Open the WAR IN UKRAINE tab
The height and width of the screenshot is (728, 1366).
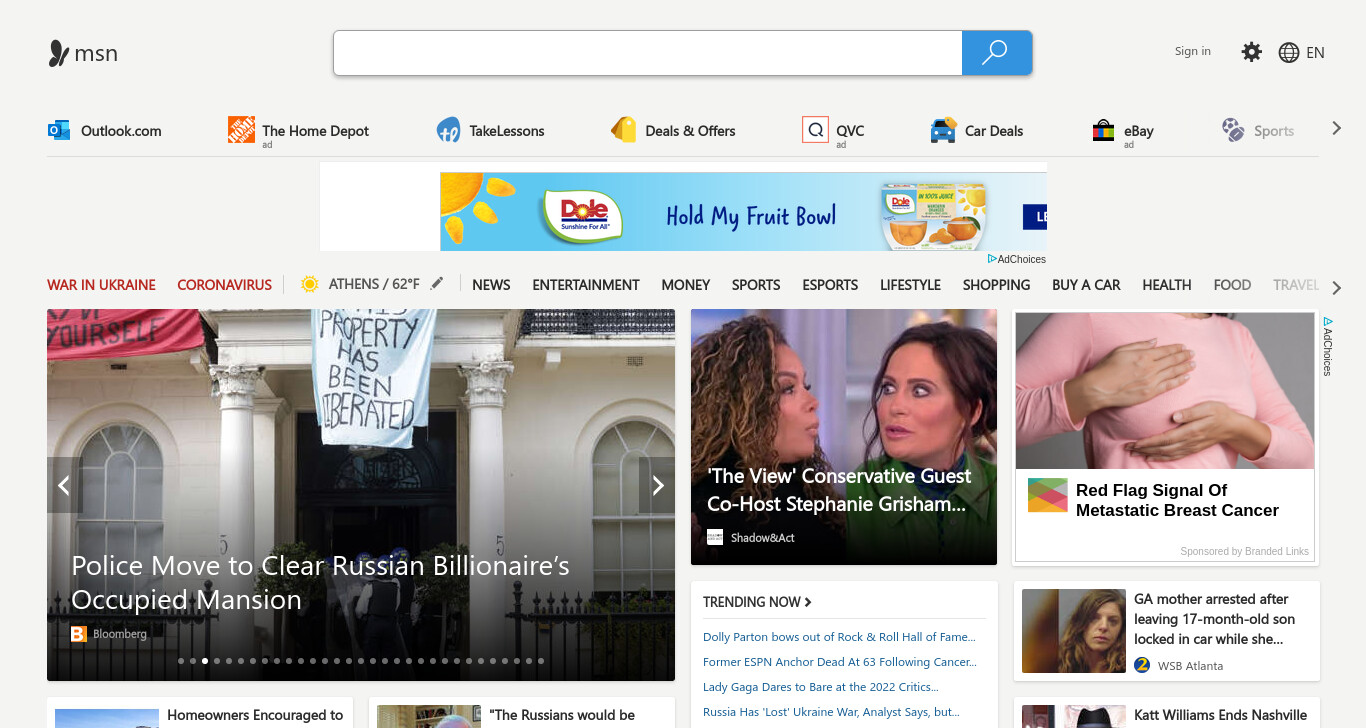point(102,285)
